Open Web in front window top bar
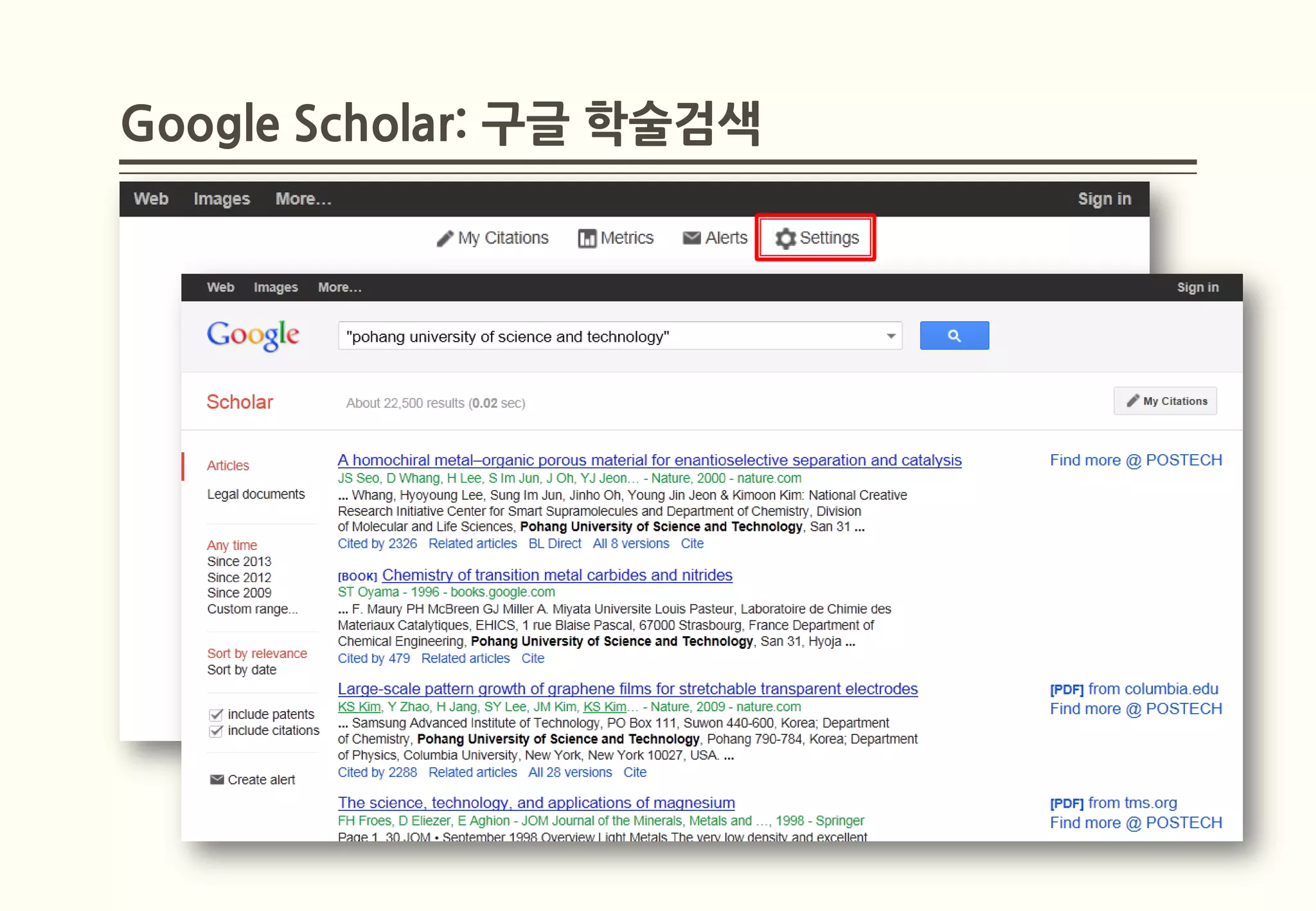 220,287
